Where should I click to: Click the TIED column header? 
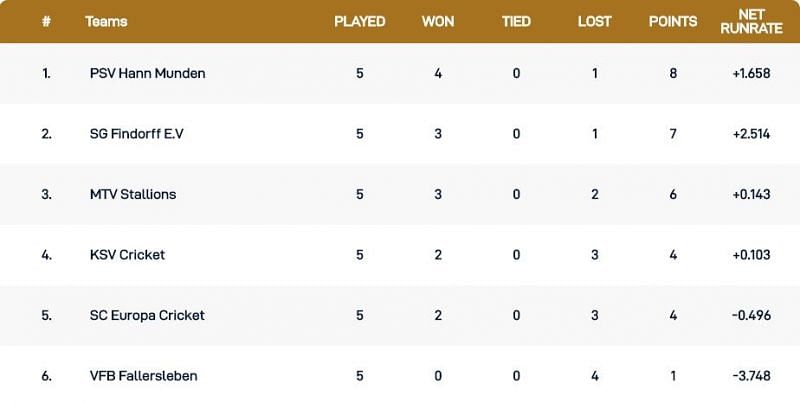click(x=516, y=21)
